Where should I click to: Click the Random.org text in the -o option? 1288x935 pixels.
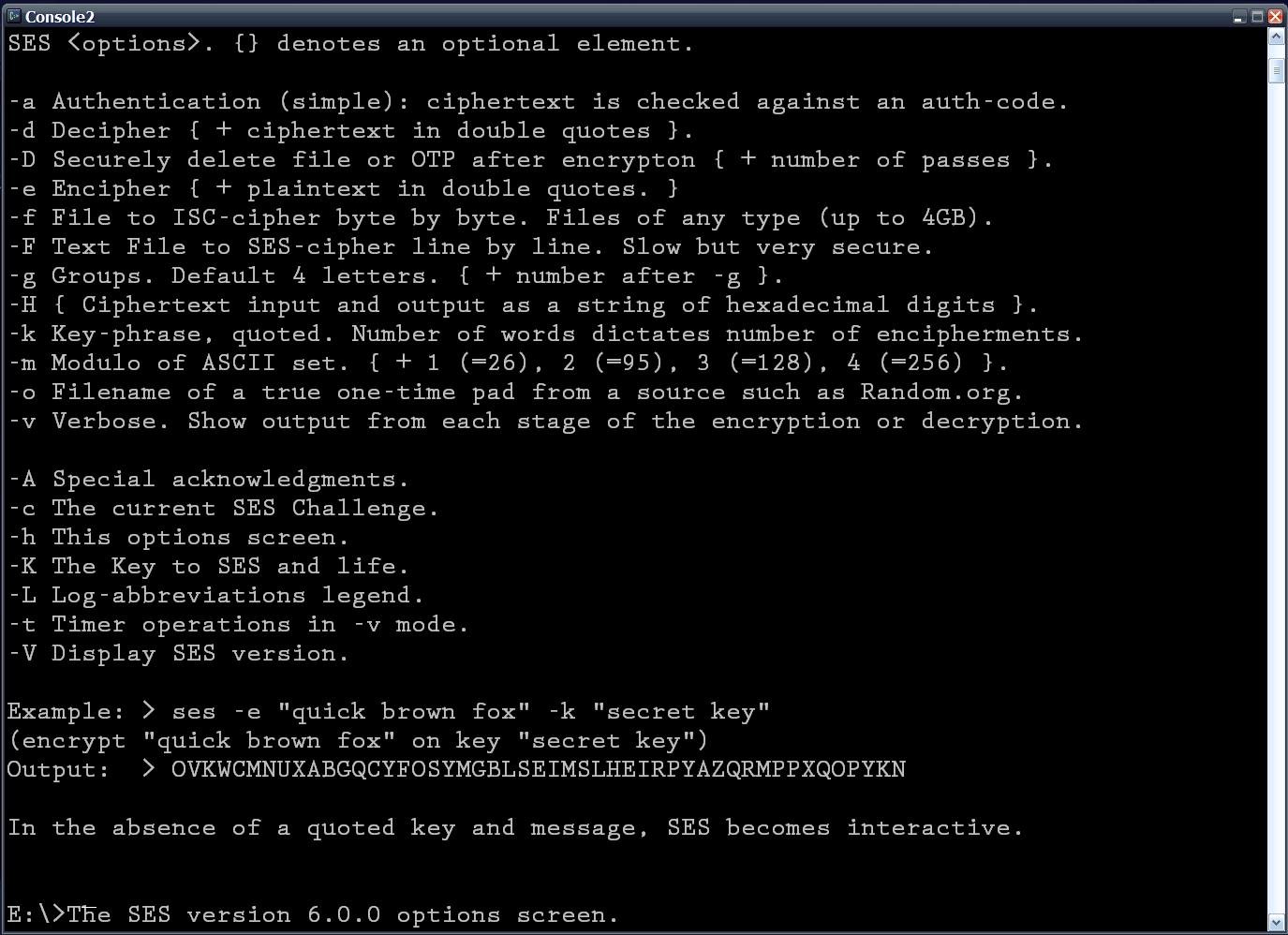pyautogui.click(x=937, y=392)
